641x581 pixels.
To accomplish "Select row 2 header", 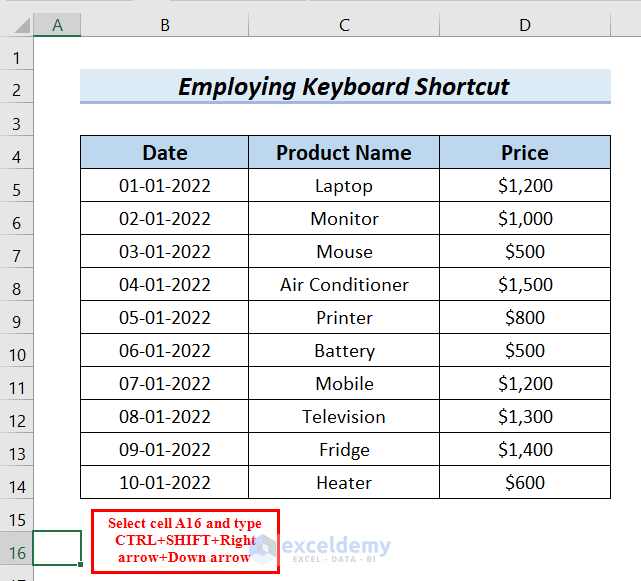I will 16,86.
